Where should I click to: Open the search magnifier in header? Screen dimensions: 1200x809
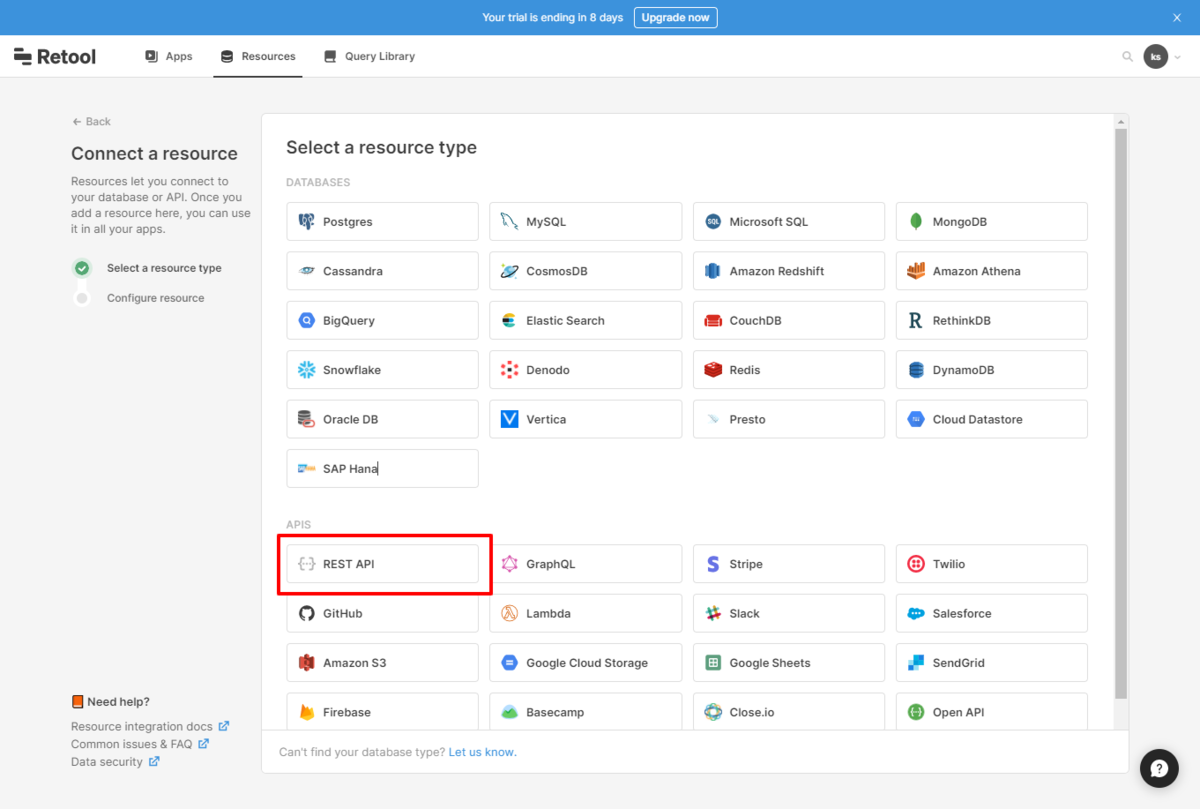(x=1128, y=57)
